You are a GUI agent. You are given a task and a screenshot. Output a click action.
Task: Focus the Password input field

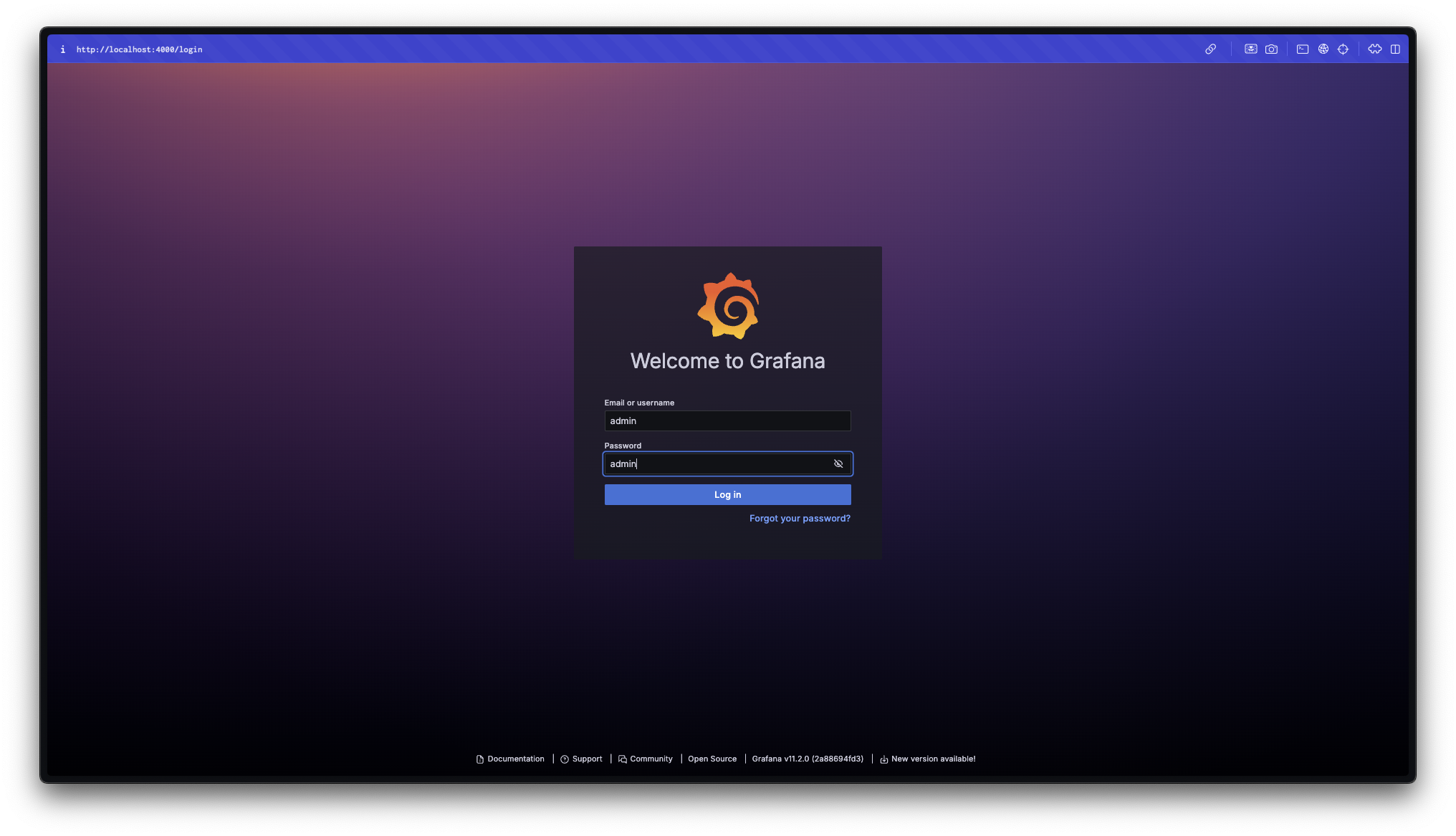point(717,464)
